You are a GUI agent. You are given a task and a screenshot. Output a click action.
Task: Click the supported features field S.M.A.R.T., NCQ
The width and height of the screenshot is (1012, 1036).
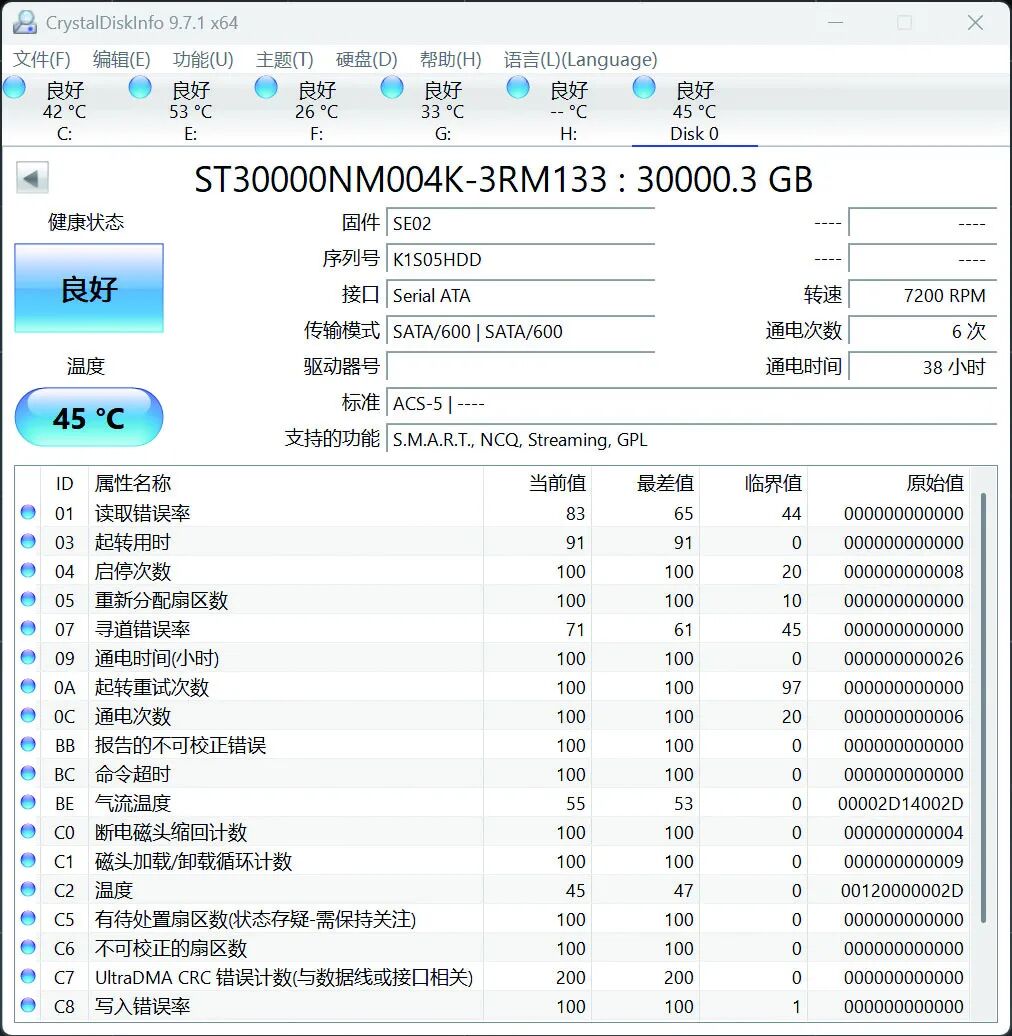692,439
